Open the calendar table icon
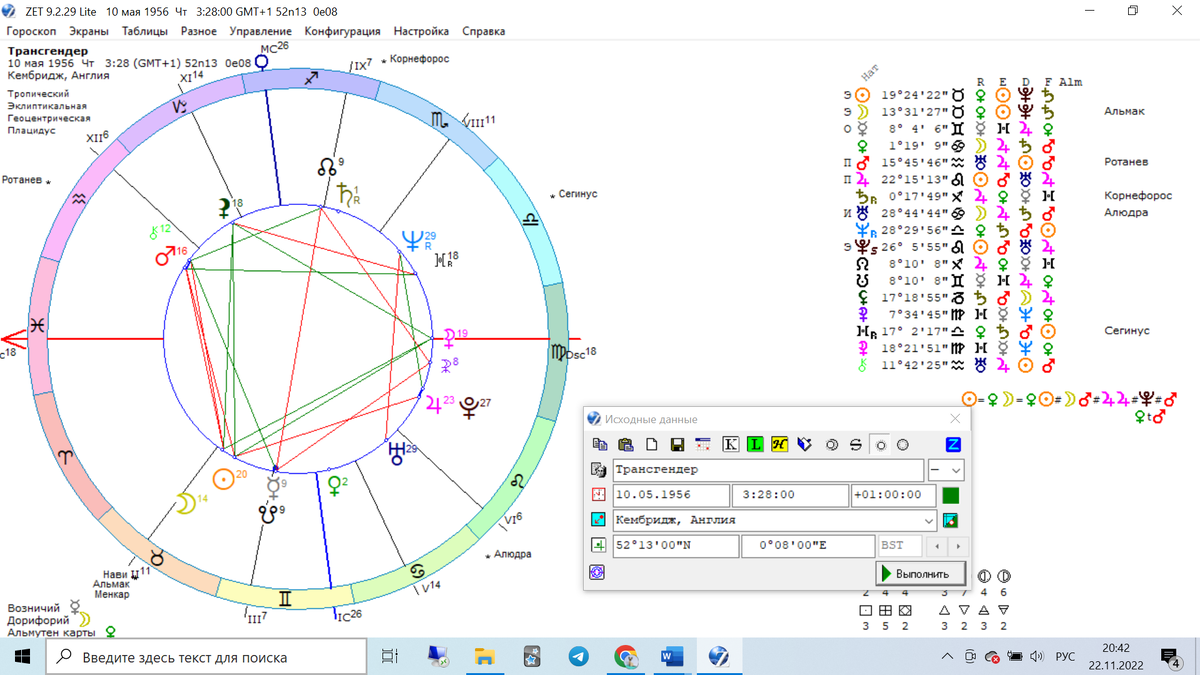1200x675 pixels. pos(703,444)
